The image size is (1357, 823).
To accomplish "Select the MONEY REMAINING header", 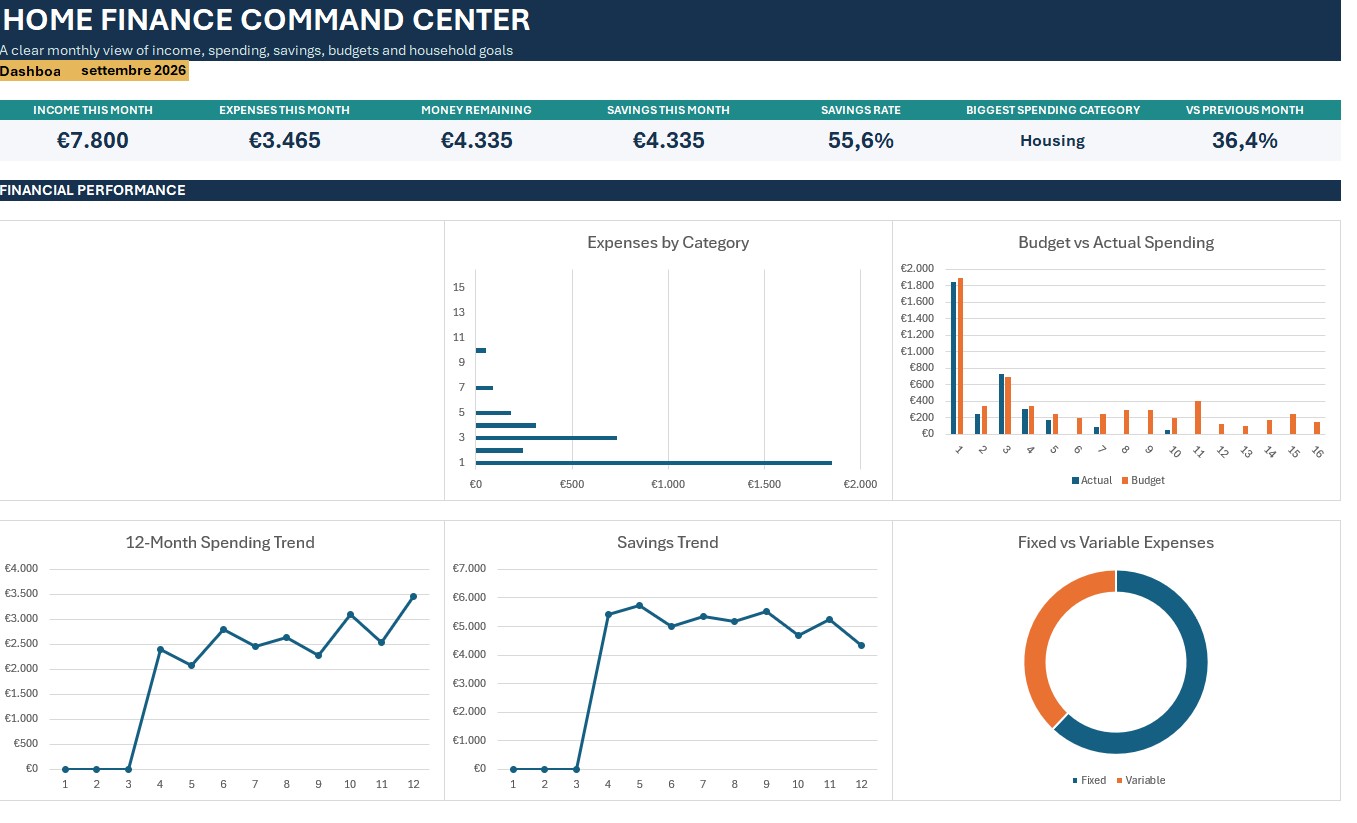I will pyautogui.click(x=477, y=110).
